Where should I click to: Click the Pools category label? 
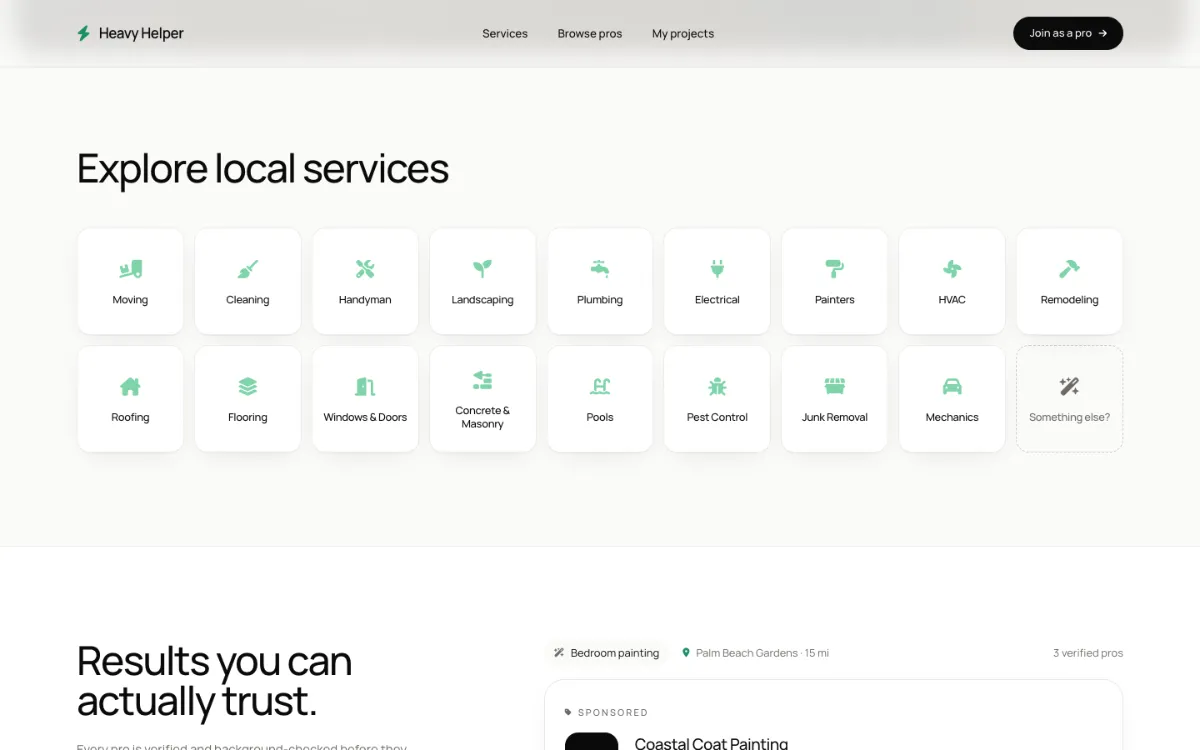pyautogui.click(x=600, y=417)
